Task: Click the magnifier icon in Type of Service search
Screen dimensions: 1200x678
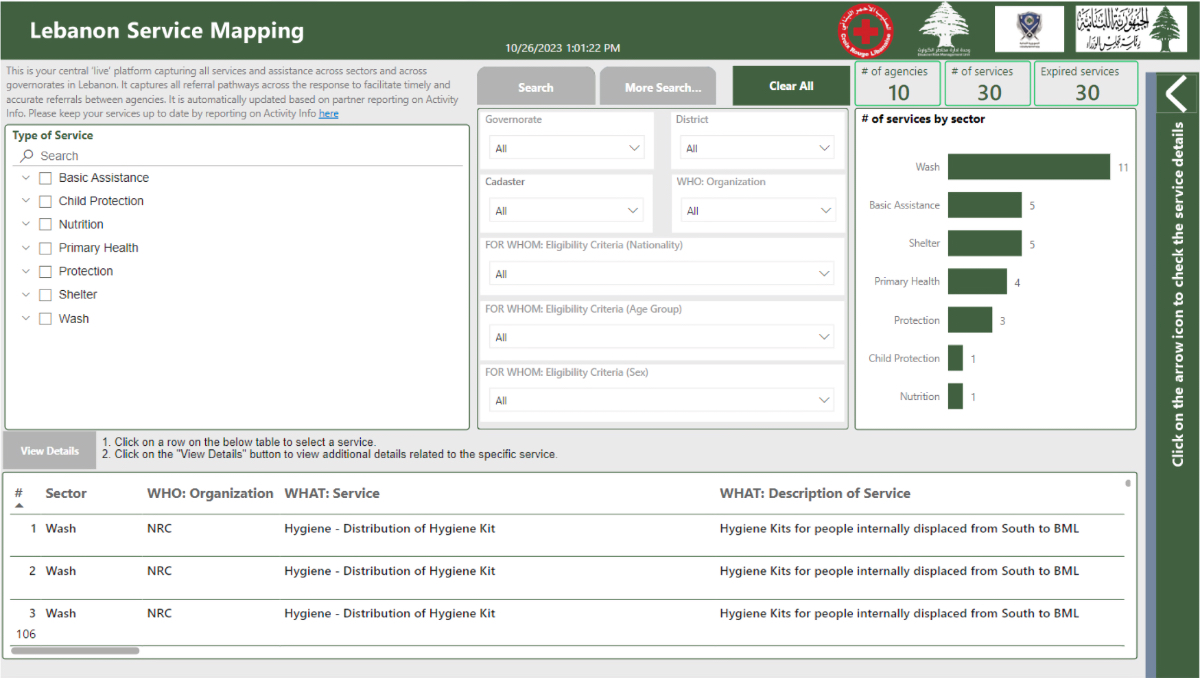Action: pos(27,156)
